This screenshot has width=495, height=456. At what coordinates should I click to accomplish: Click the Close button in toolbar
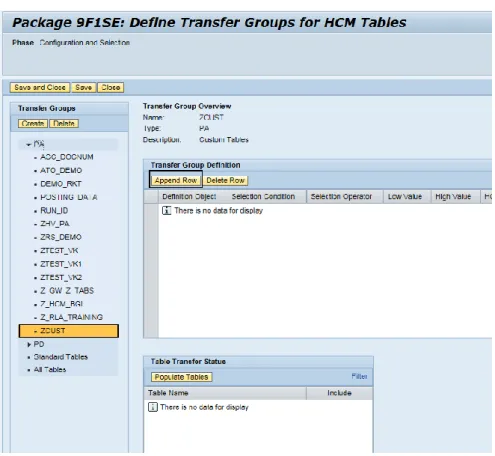[111, 87]
